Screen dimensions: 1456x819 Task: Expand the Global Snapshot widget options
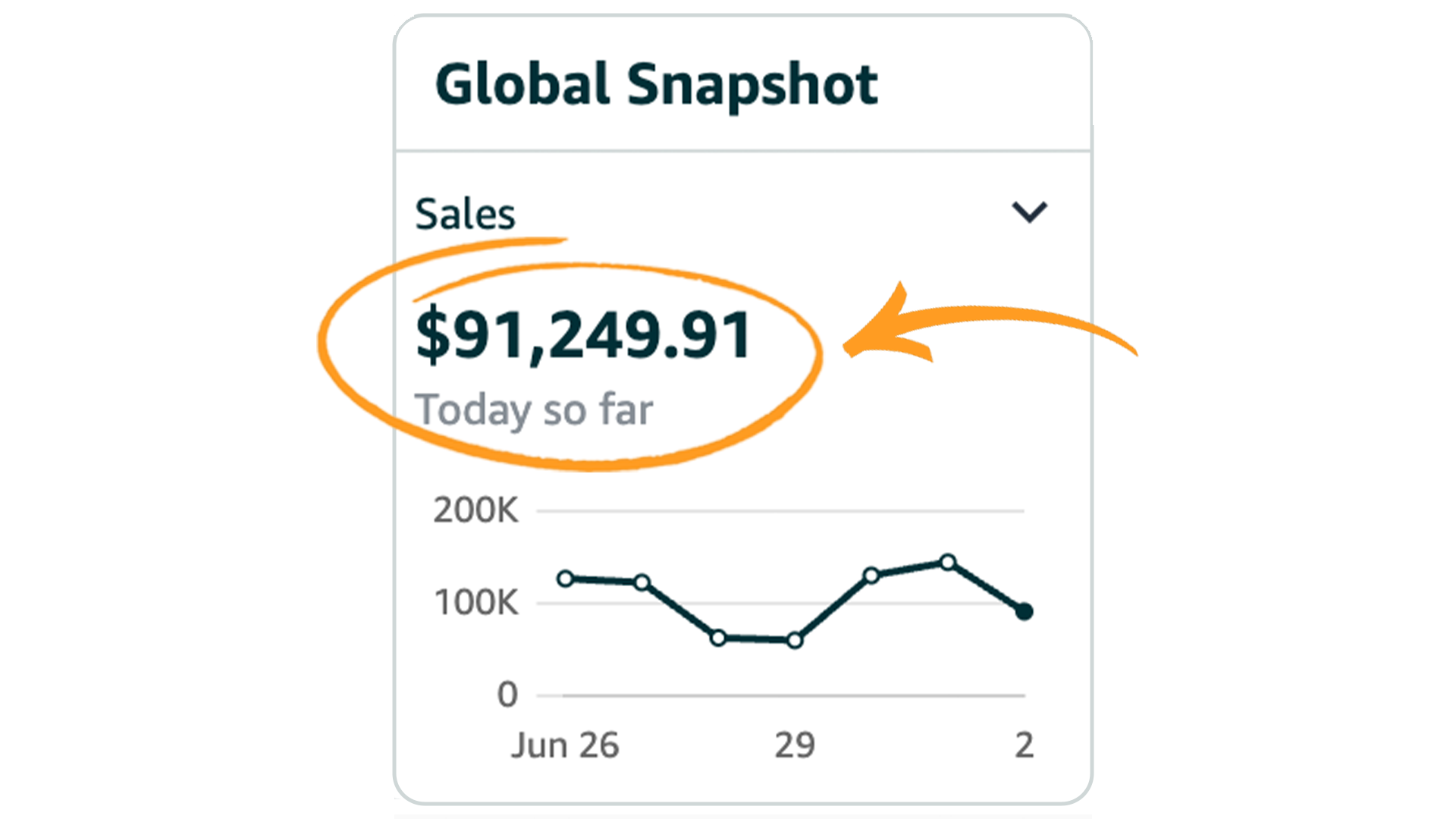click(x=1030, y=213)
